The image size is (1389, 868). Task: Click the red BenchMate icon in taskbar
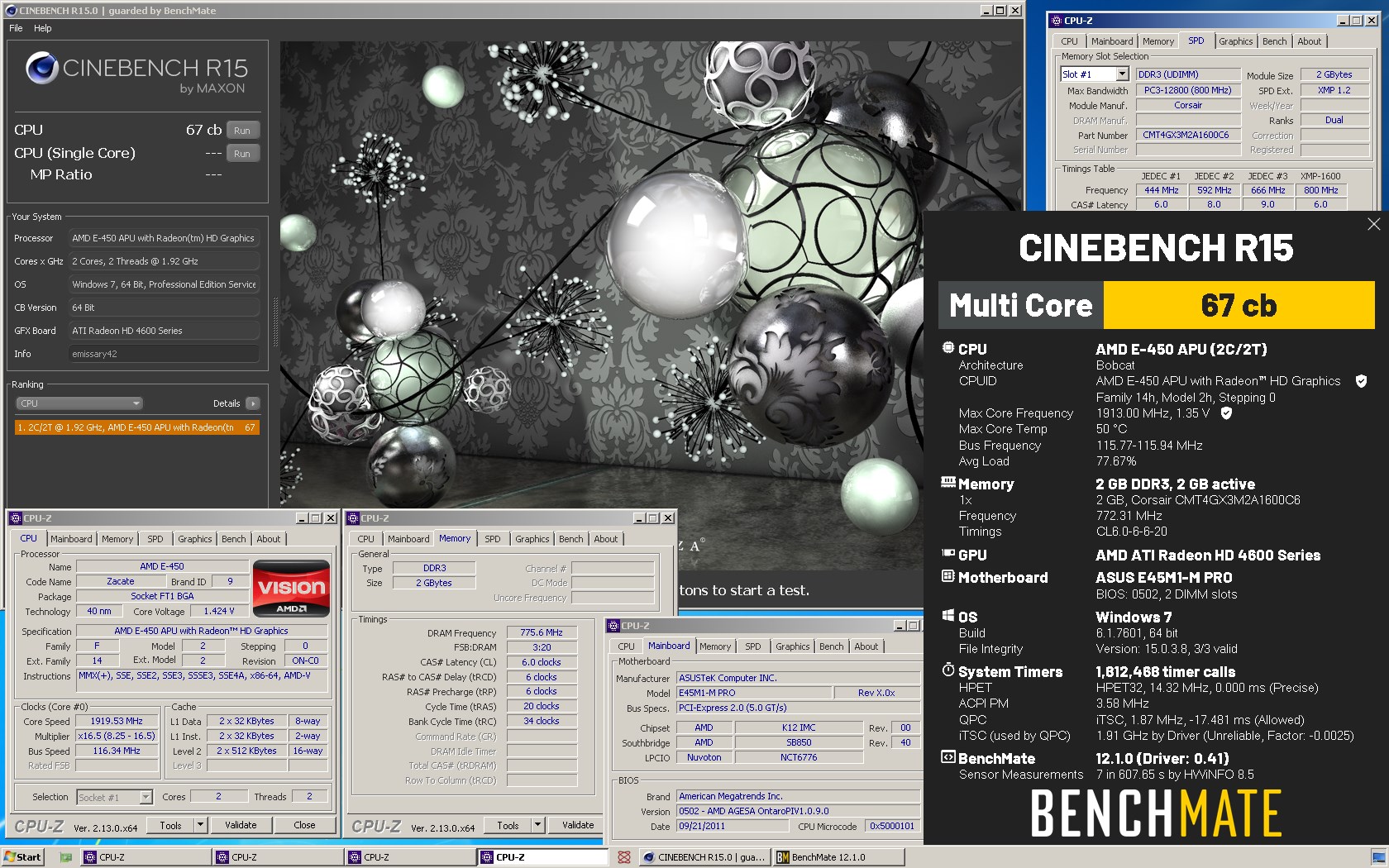click(x=624, y=857)
